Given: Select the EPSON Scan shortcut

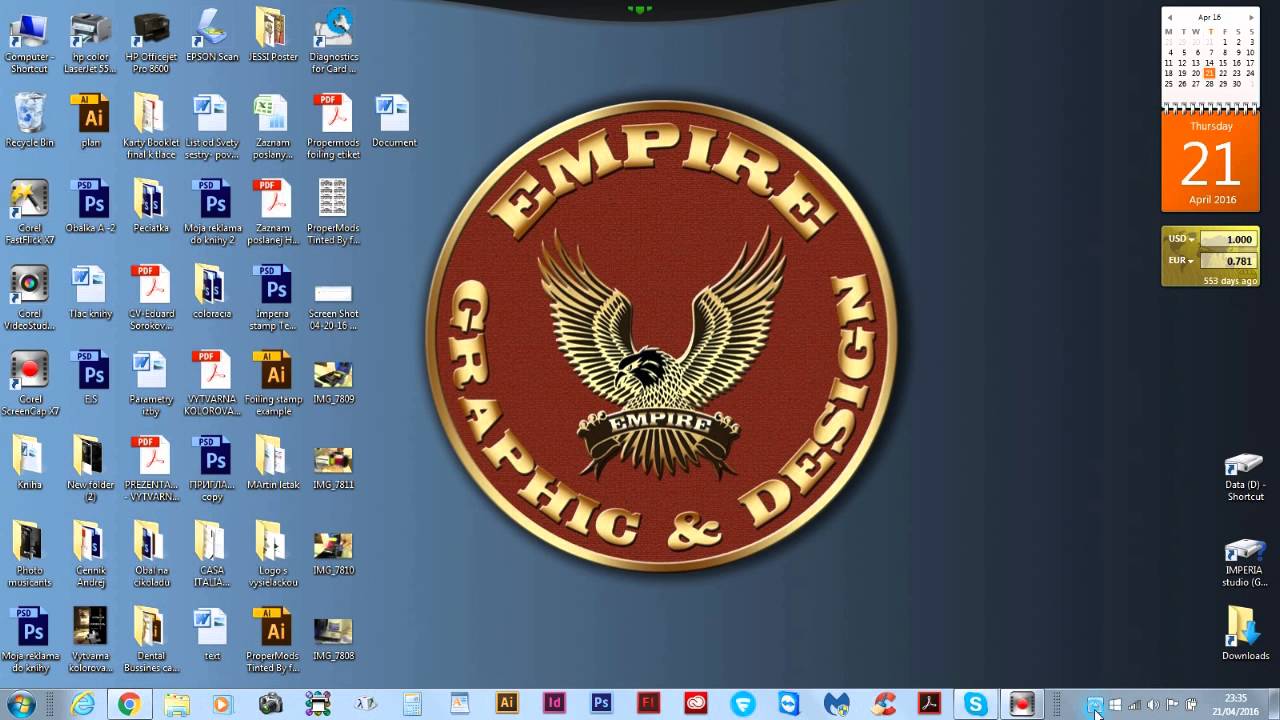Looking at the screenshot, I should [212, 35].
